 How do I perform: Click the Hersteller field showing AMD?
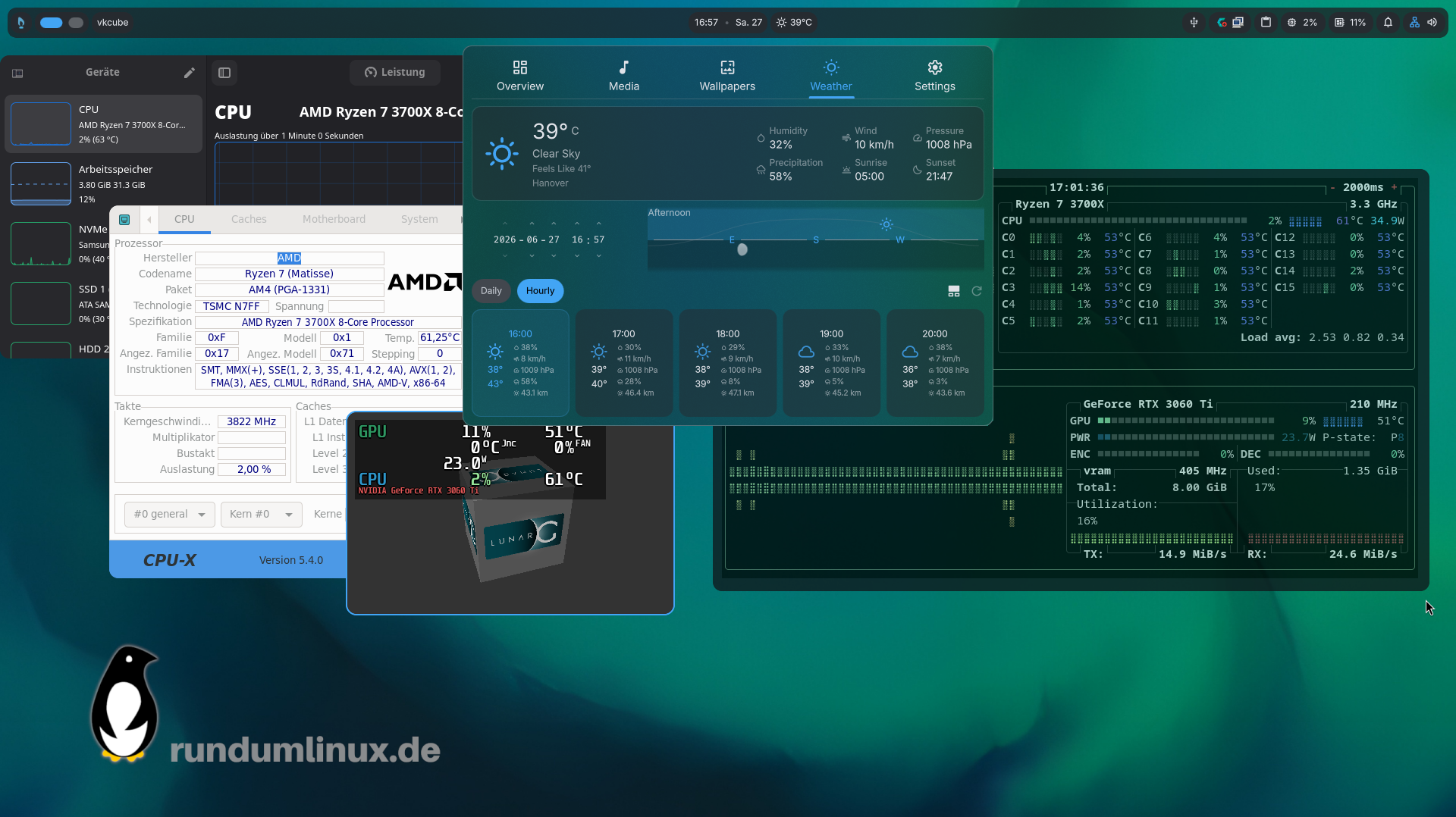tap(289, 258)
